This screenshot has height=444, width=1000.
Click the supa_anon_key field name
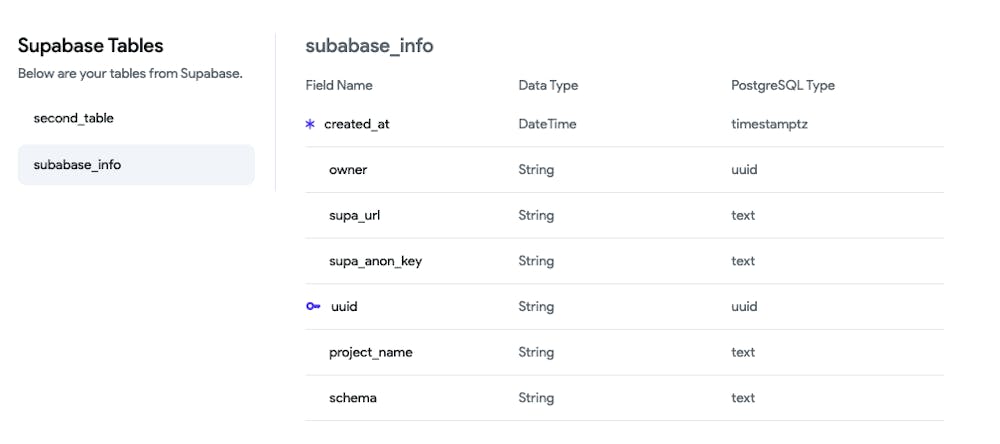point(375,261)
